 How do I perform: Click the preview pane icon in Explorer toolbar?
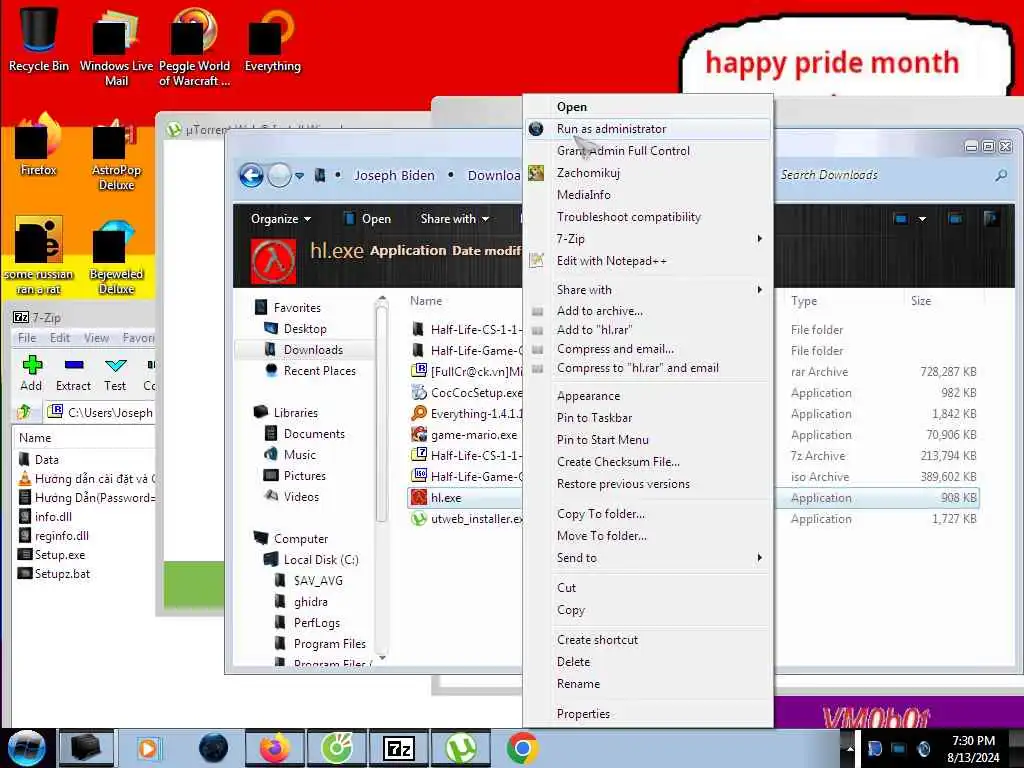[955, 219]
